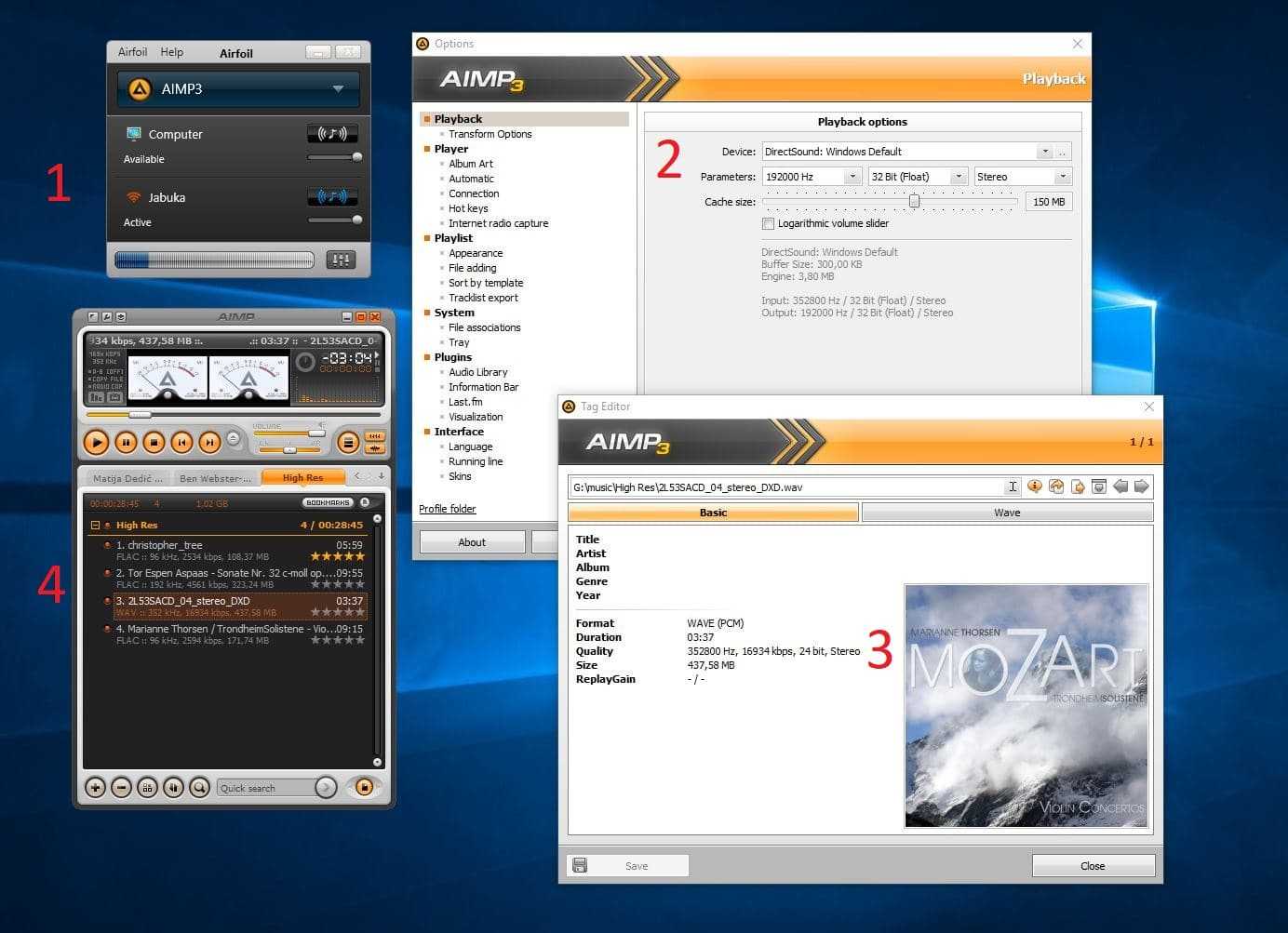Click the quick search go arrow button

(x=326, y=787)
